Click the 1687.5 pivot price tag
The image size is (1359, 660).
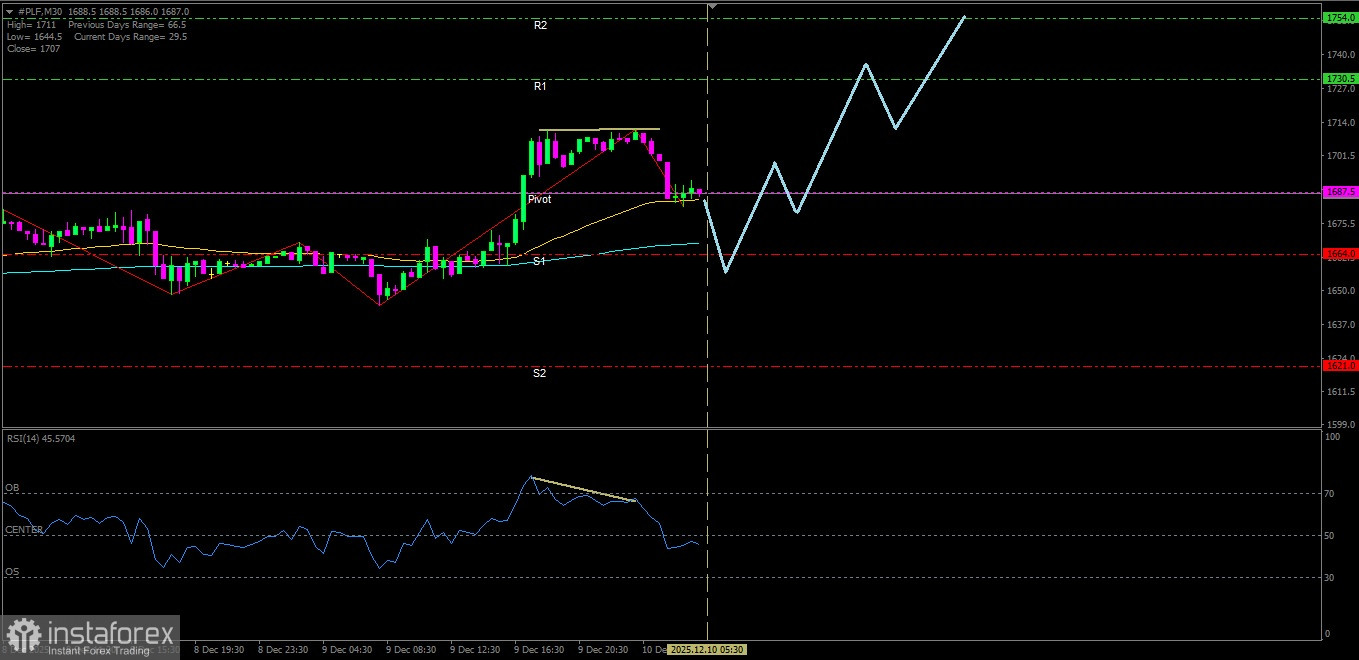point(1340,192)
